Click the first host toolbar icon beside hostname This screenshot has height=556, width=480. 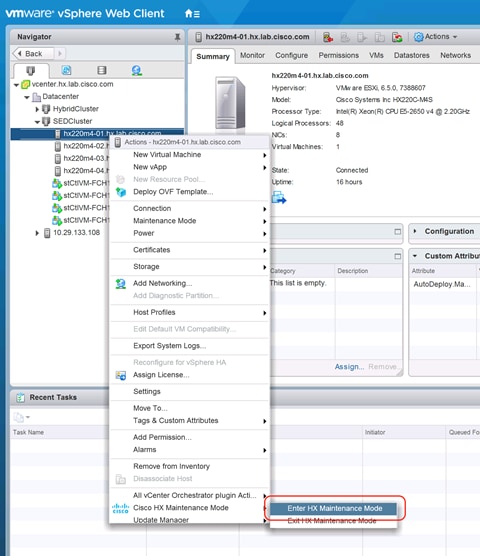[x=328, y=37]
